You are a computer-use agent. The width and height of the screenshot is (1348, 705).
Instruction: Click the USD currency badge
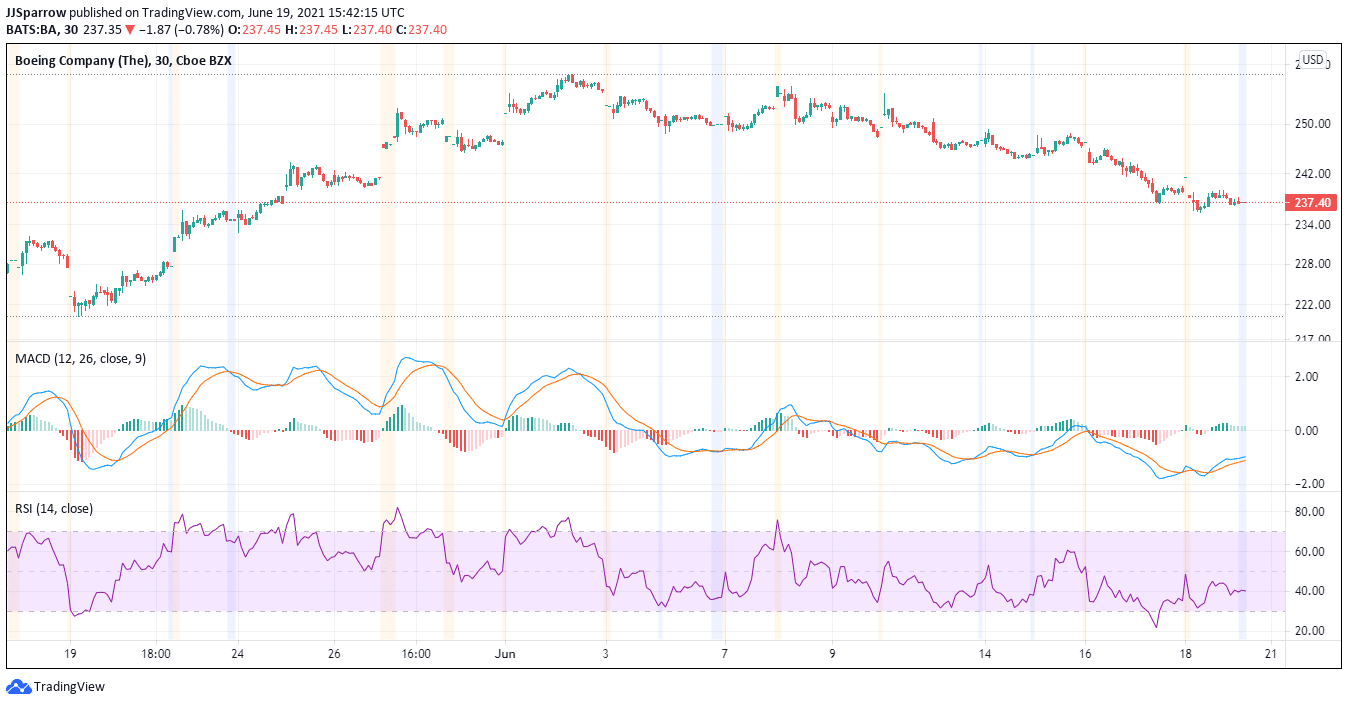(1313, 60)
